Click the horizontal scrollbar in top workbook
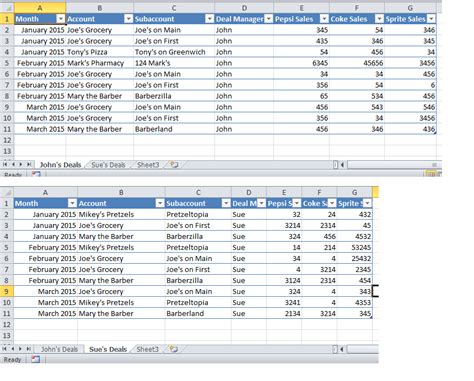This screenshot has height=381, width=474. pyautogui.click(x=393, y=164)
